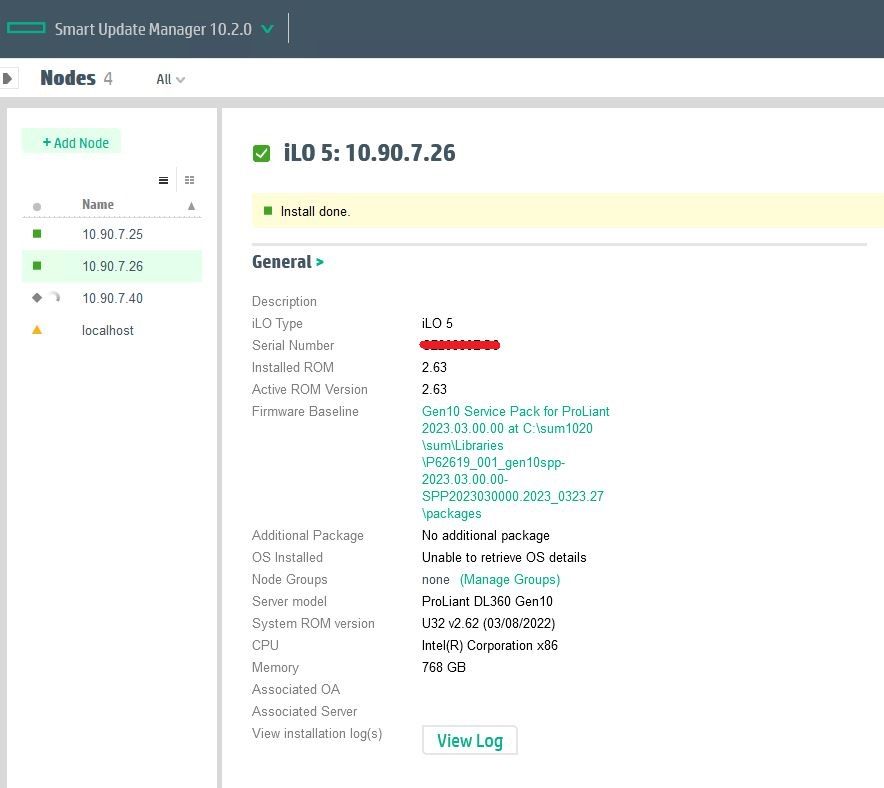
Task: Click the green checkmark beside iLO 5 title
Action: click(x=262, y=153)
